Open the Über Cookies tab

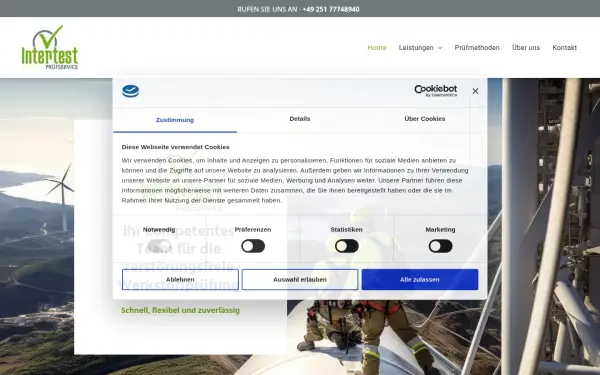(x=425, y=119)
